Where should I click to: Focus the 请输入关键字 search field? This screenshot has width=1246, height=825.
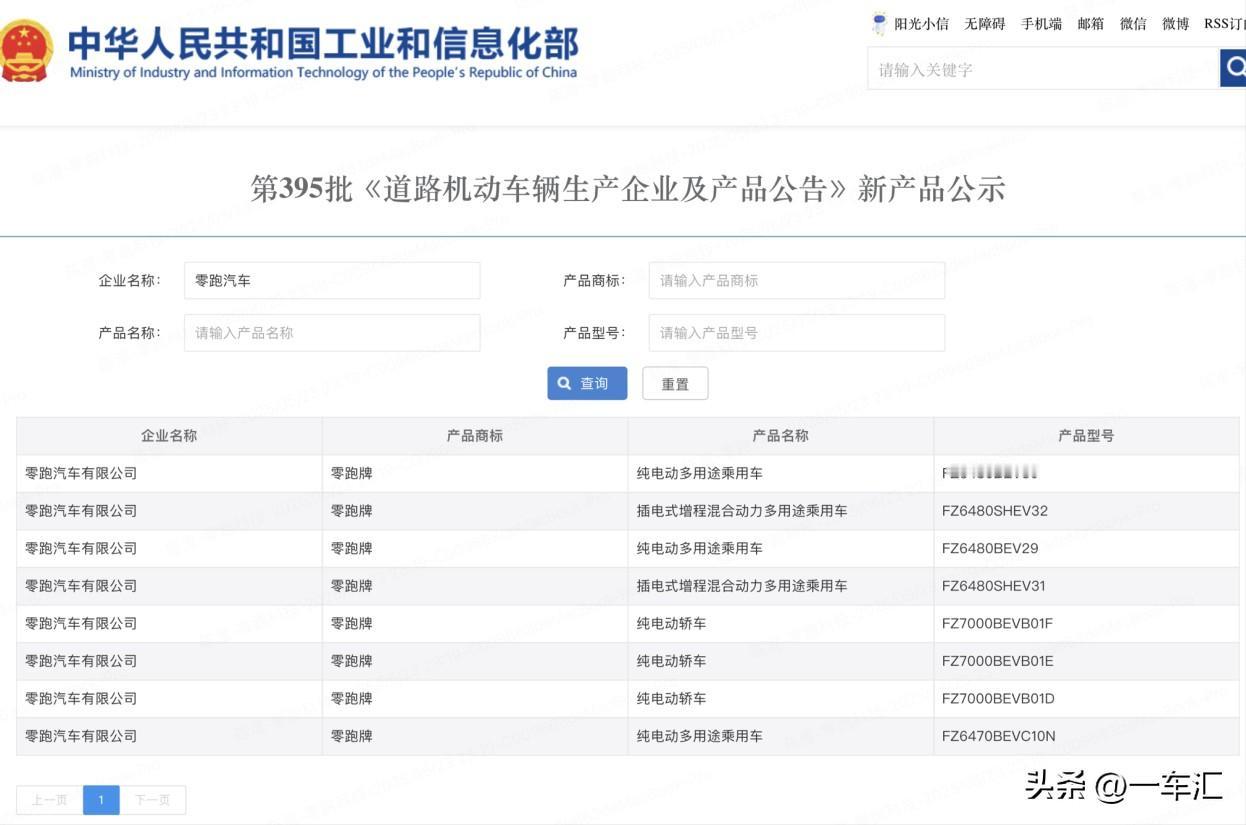tap(1043, 69)
